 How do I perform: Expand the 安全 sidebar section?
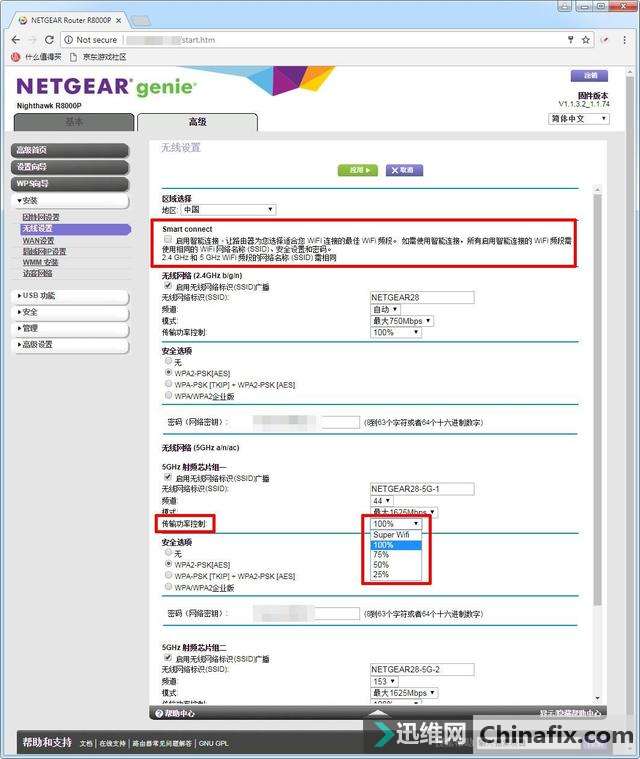tap(70, 312)
